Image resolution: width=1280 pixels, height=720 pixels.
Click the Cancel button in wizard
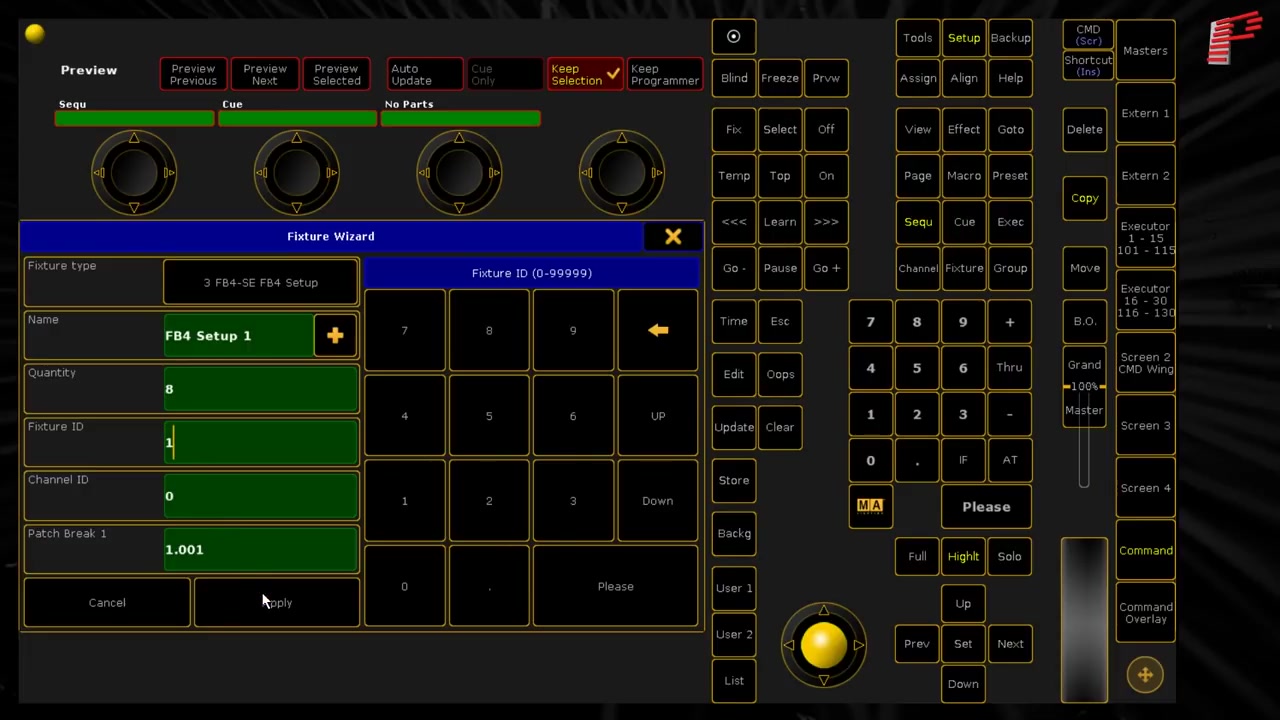coord(107,603)
